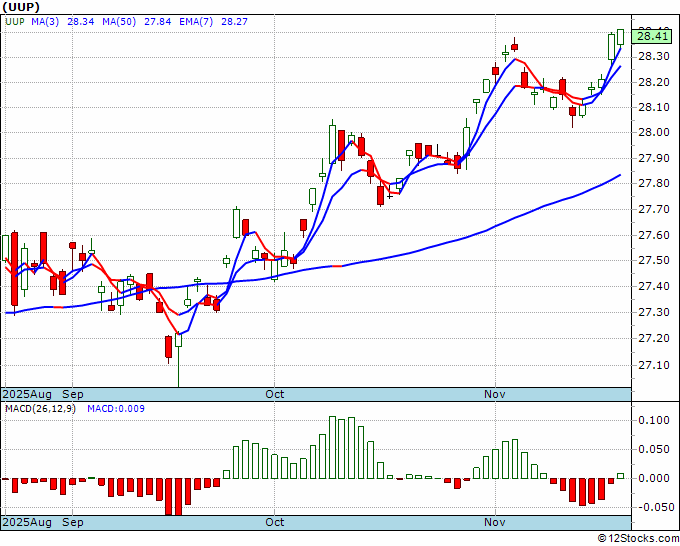The image size is (680, 546).
Task: Click the last small green MACD bar
Action: [621, 476]
